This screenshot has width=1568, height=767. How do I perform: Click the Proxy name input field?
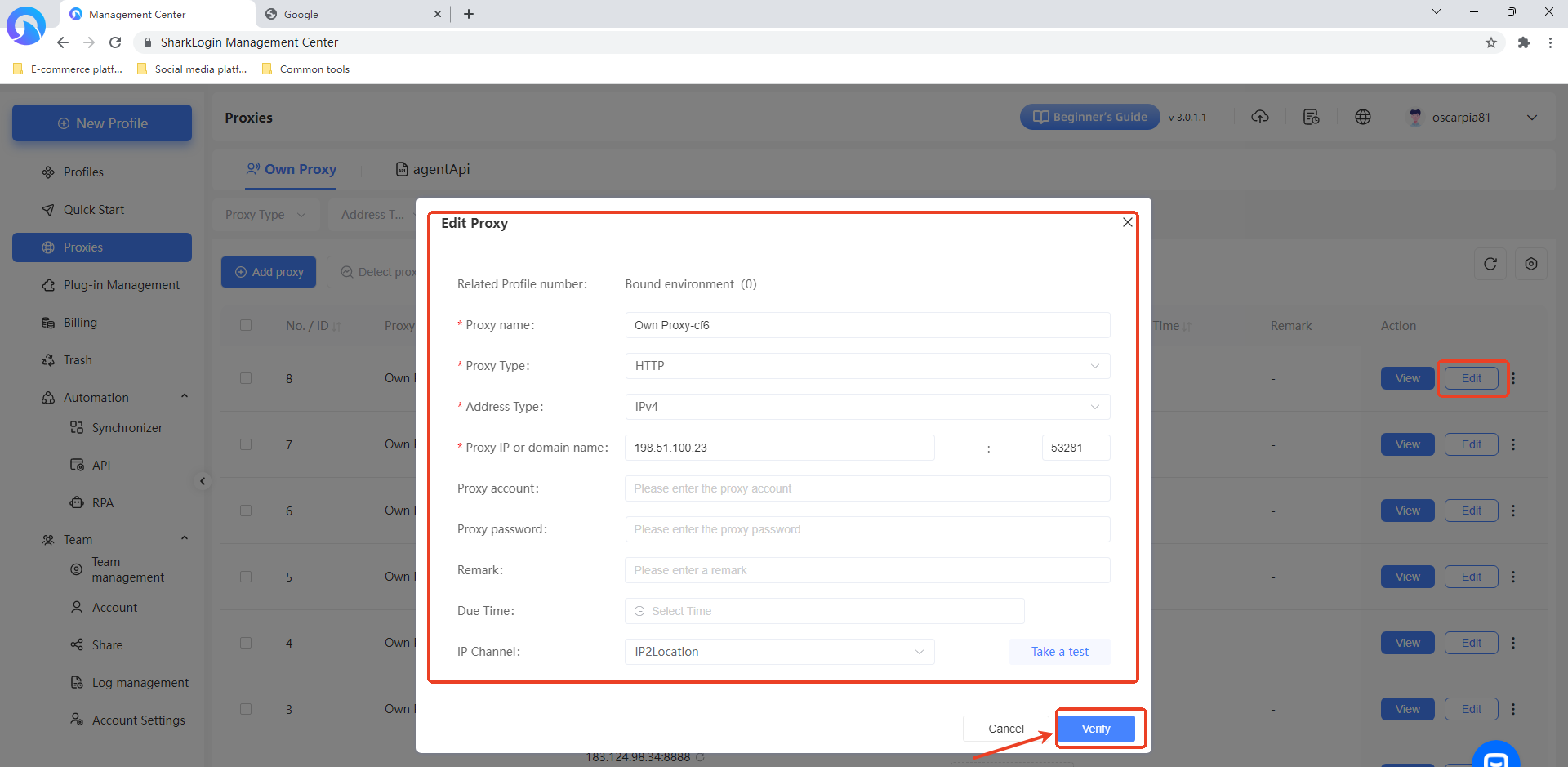coord(866,325)
